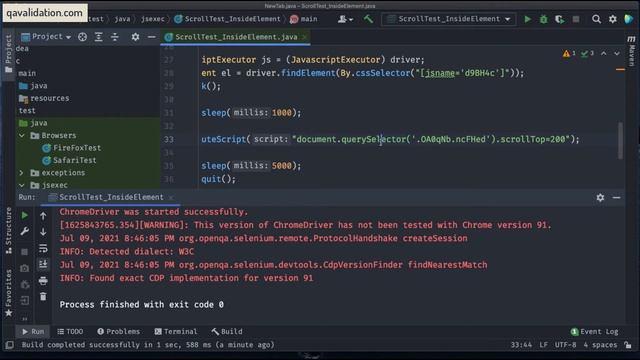The image size is (640, 360).
Task: Toggle read-only lock icon in status bar
Action: pos(628,345)
